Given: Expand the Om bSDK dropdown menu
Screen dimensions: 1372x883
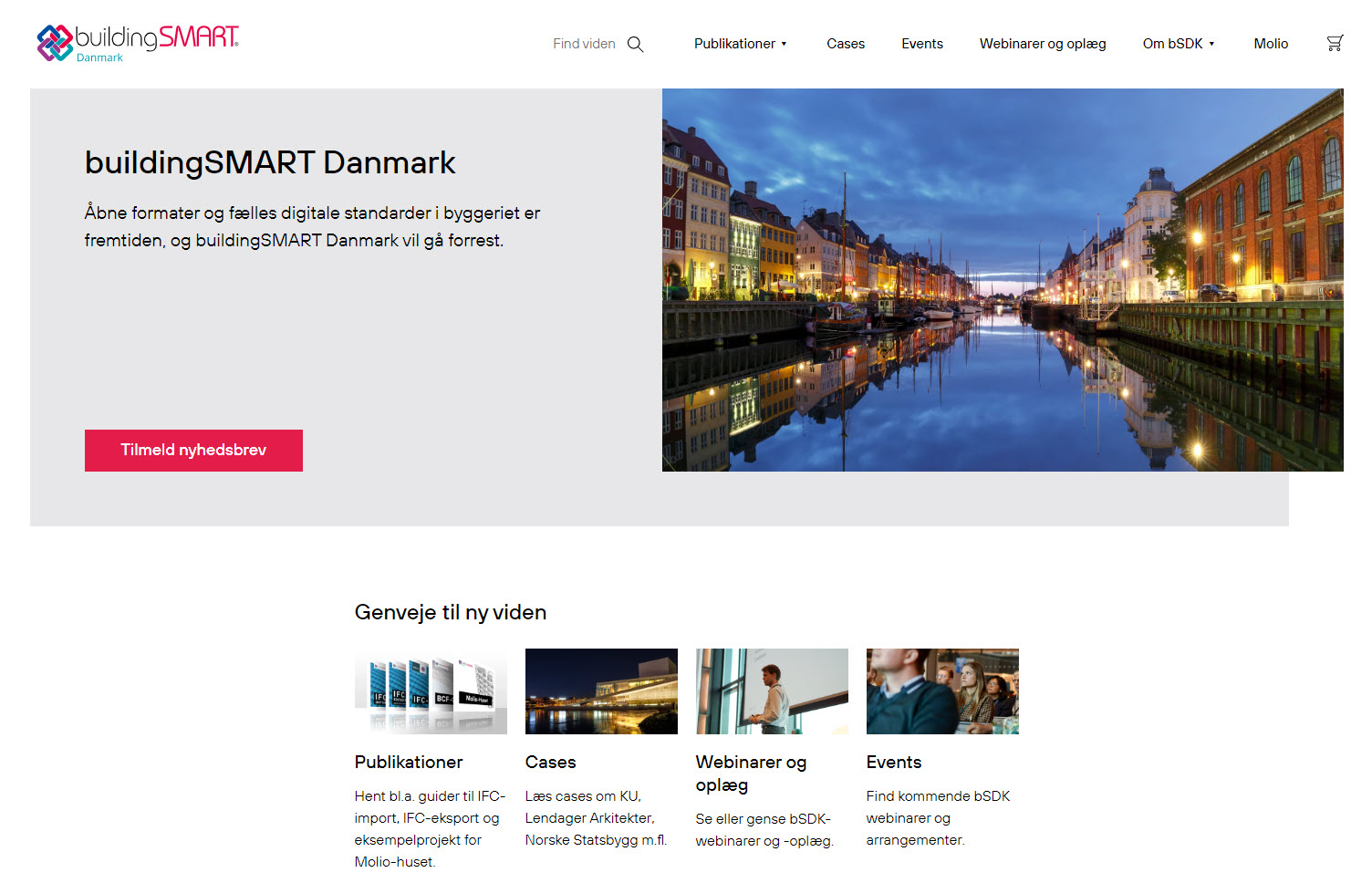Looking at the screenshot, I should [x=1178, y=44].
